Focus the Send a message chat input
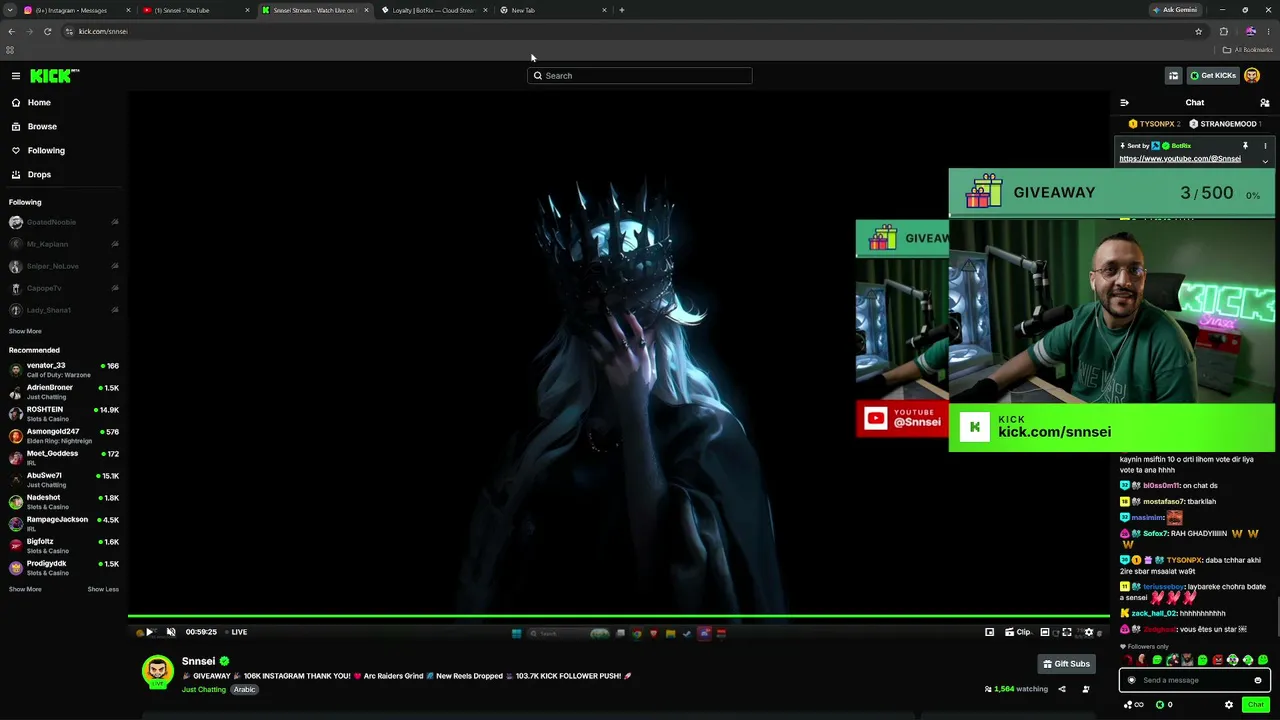The height and width of the screenshot is (720, 1280). [1194, 680]
